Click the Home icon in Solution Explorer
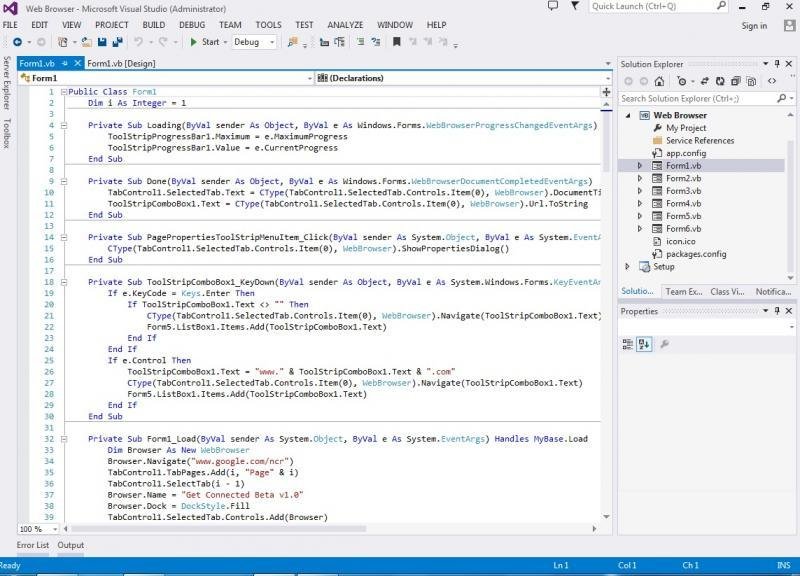Image resolution: width=800 pixels, height=576 pixels. click(x=659, y=82)
